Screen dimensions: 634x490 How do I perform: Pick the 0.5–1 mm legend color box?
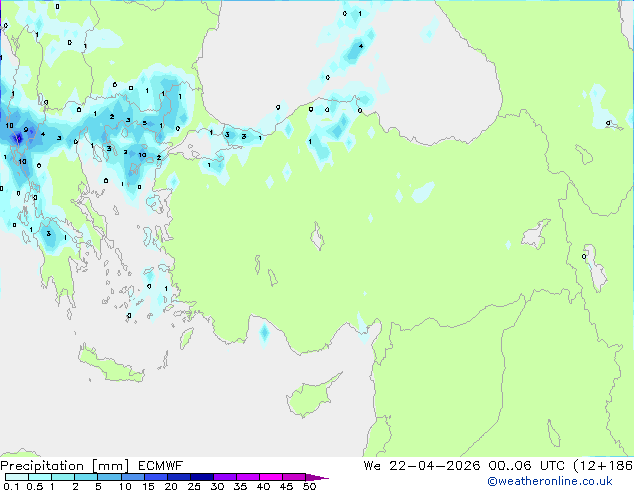click(40, 477)
